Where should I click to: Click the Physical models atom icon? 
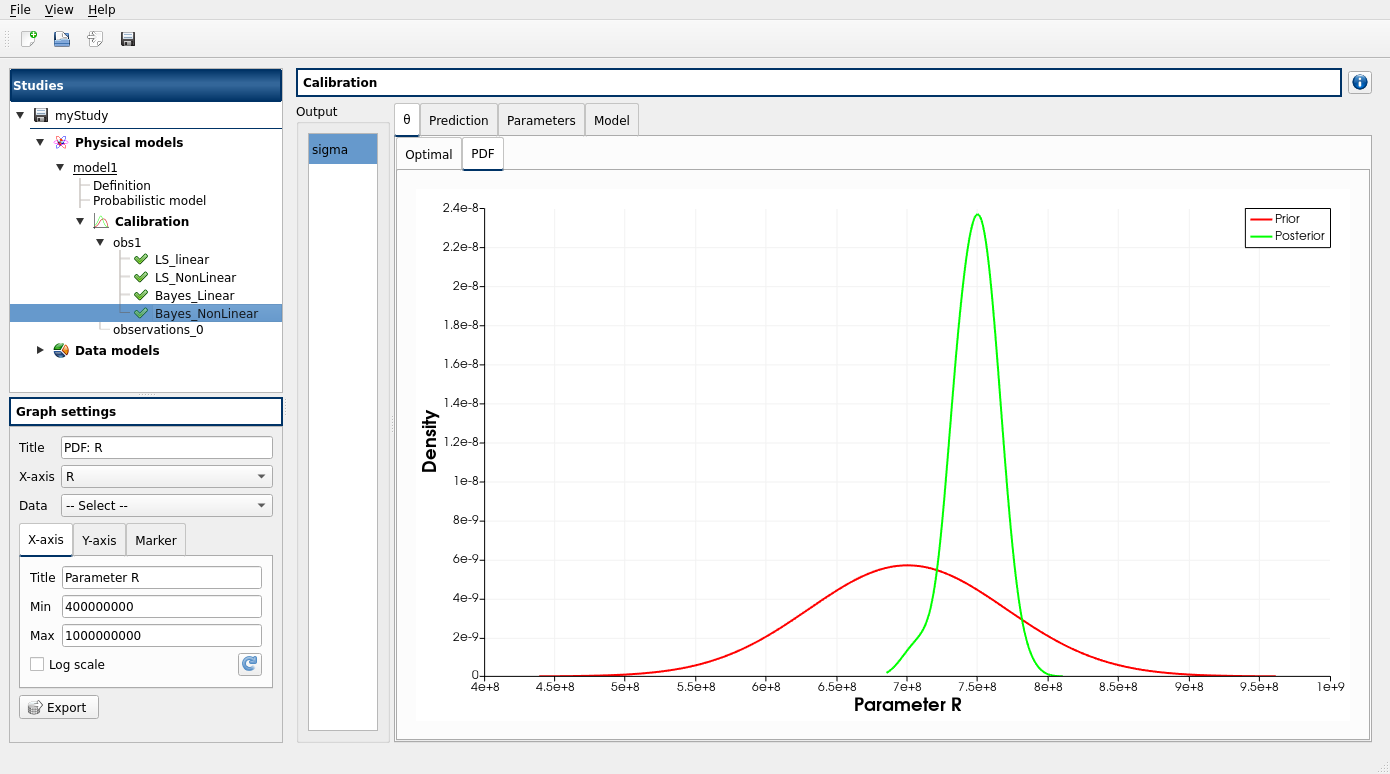click(61, 142)
